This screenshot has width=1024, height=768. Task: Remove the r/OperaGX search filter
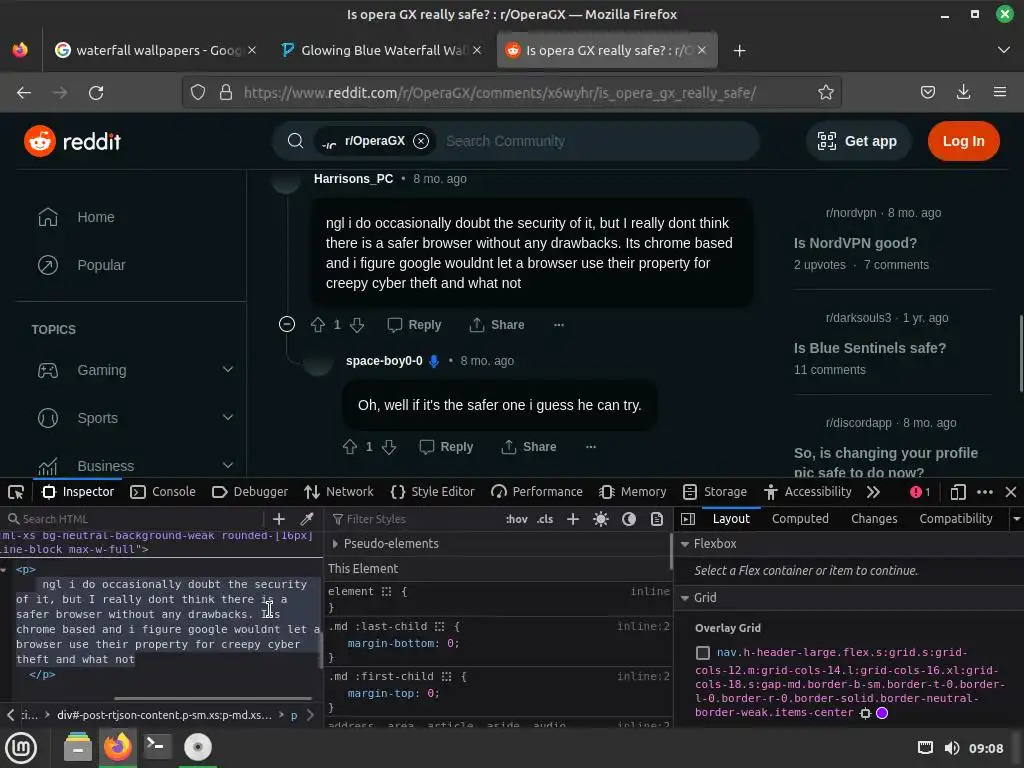pos(421,141)
